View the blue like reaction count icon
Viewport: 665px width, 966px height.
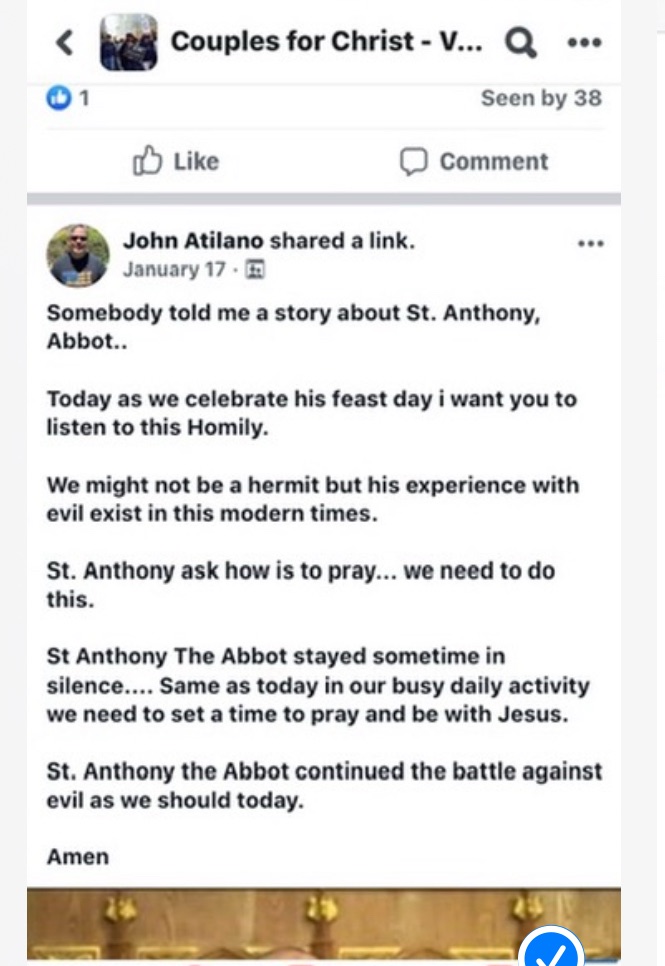coord(60,98)
